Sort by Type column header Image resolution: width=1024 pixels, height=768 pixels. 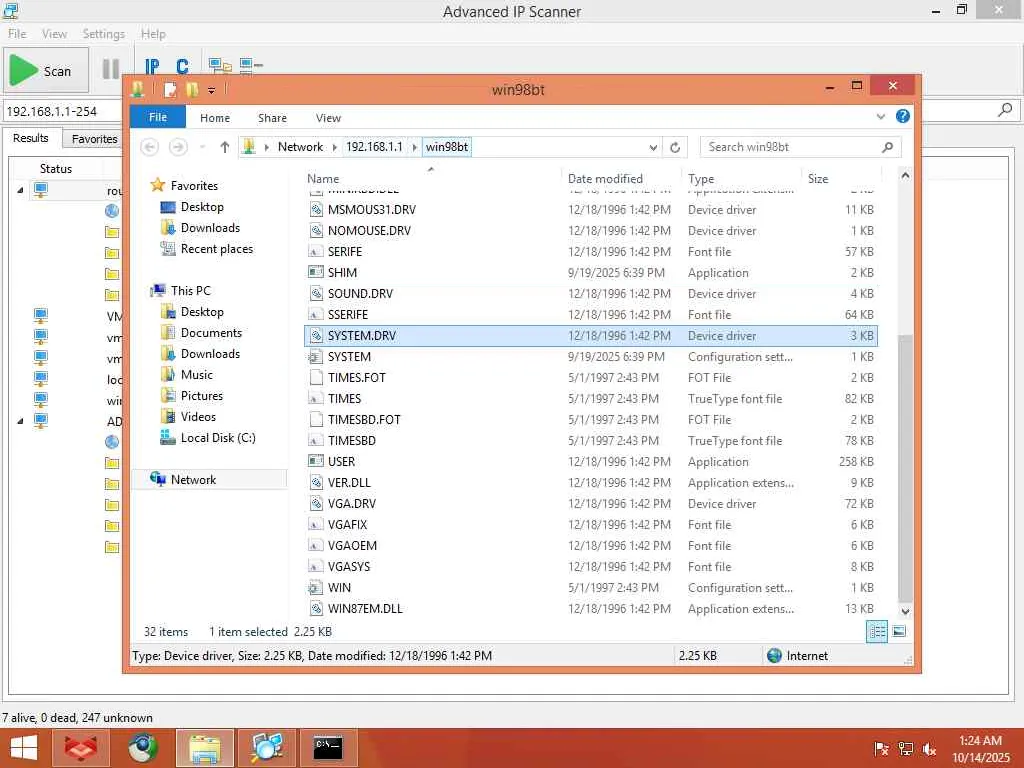(701, 179)
